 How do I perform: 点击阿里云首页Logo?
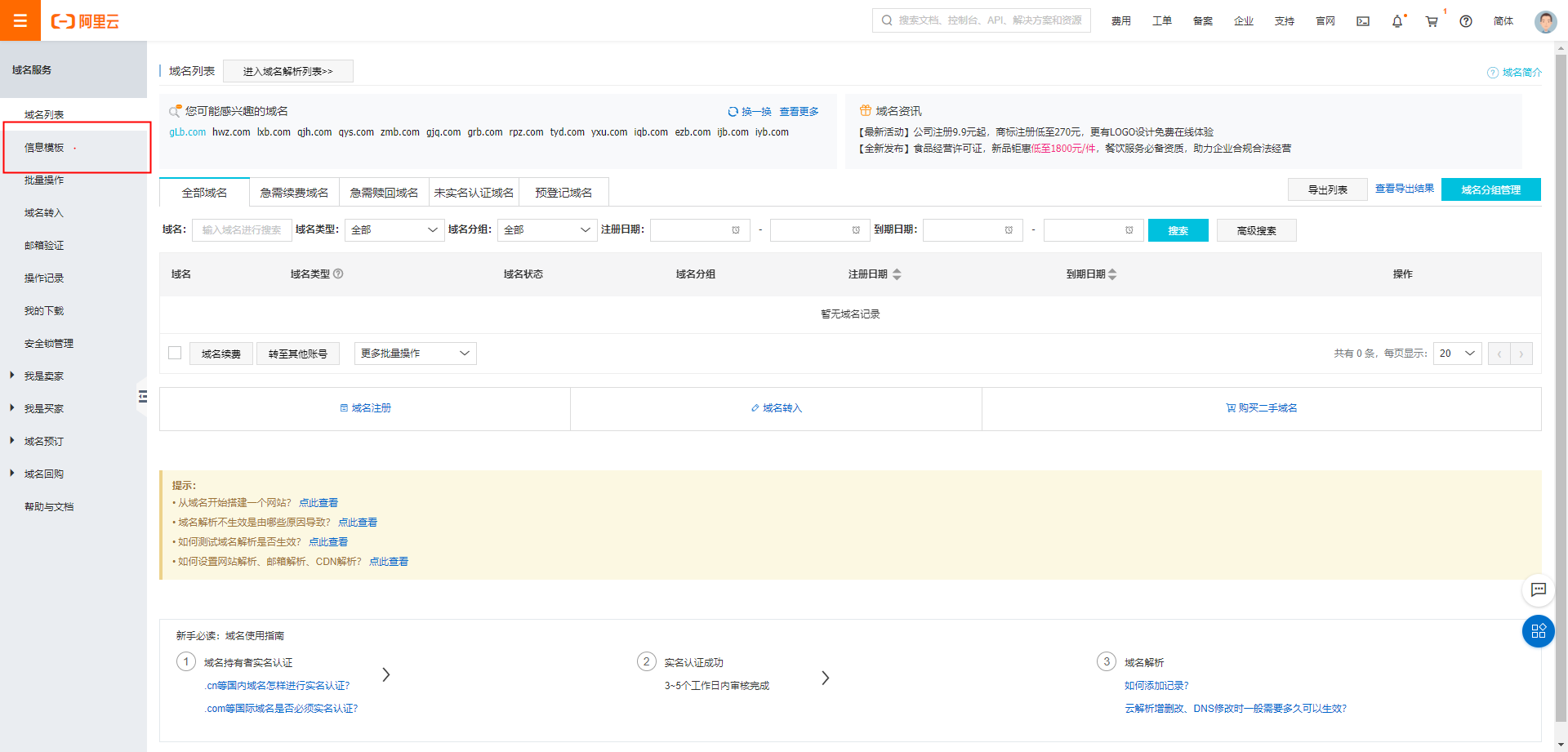coord(86,21)
